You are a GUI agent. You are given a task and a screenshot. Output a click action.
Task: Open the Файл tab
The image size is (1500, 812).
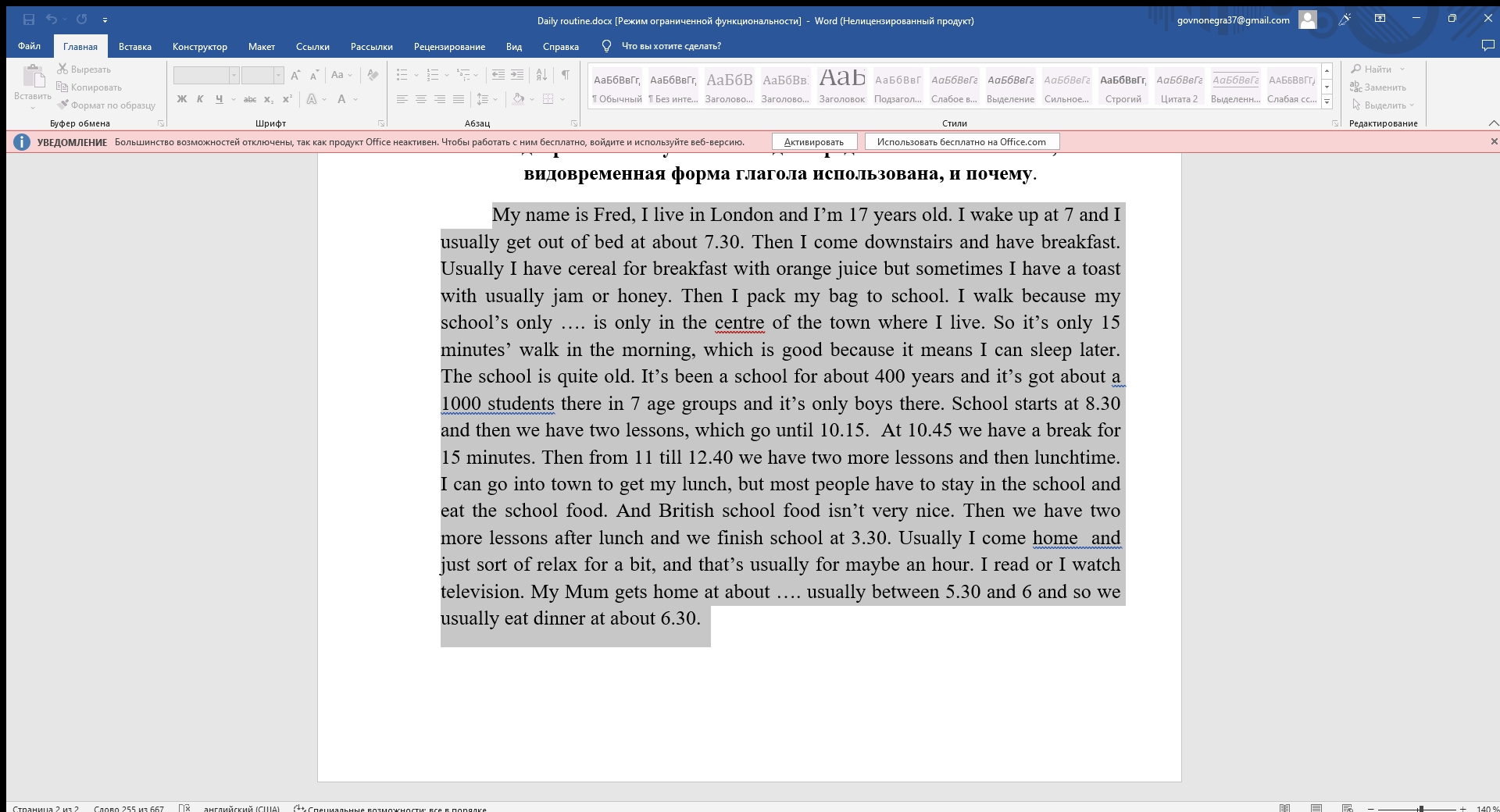point(29,46)
